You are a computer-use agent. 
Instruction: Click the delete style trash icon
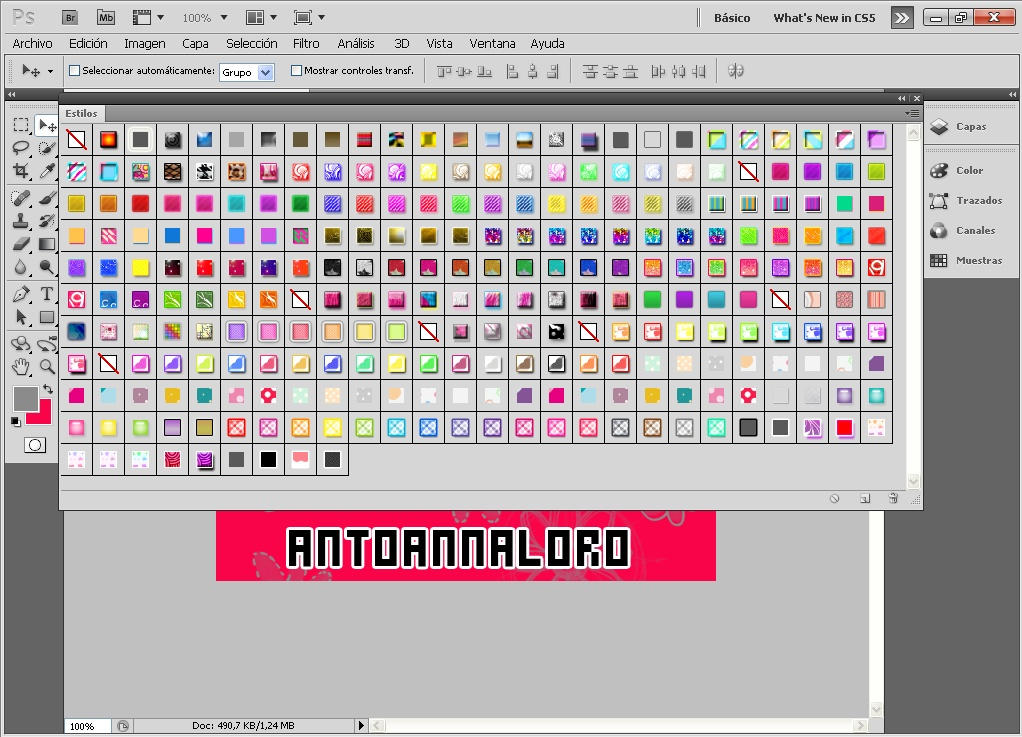pyautogui.click(x=892, y=497)
